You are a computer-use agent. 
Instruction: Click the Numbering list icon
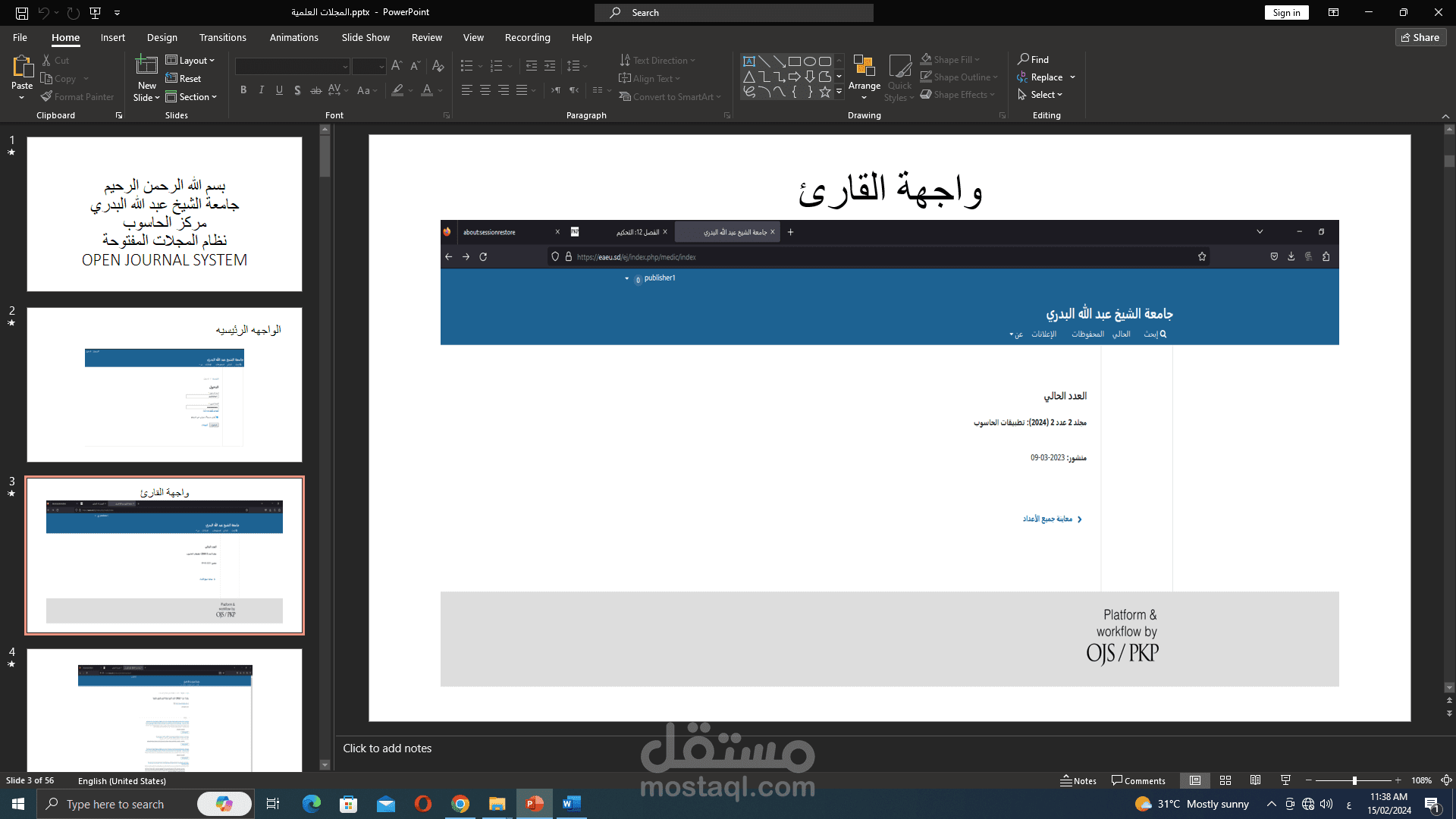click(497, 66)
